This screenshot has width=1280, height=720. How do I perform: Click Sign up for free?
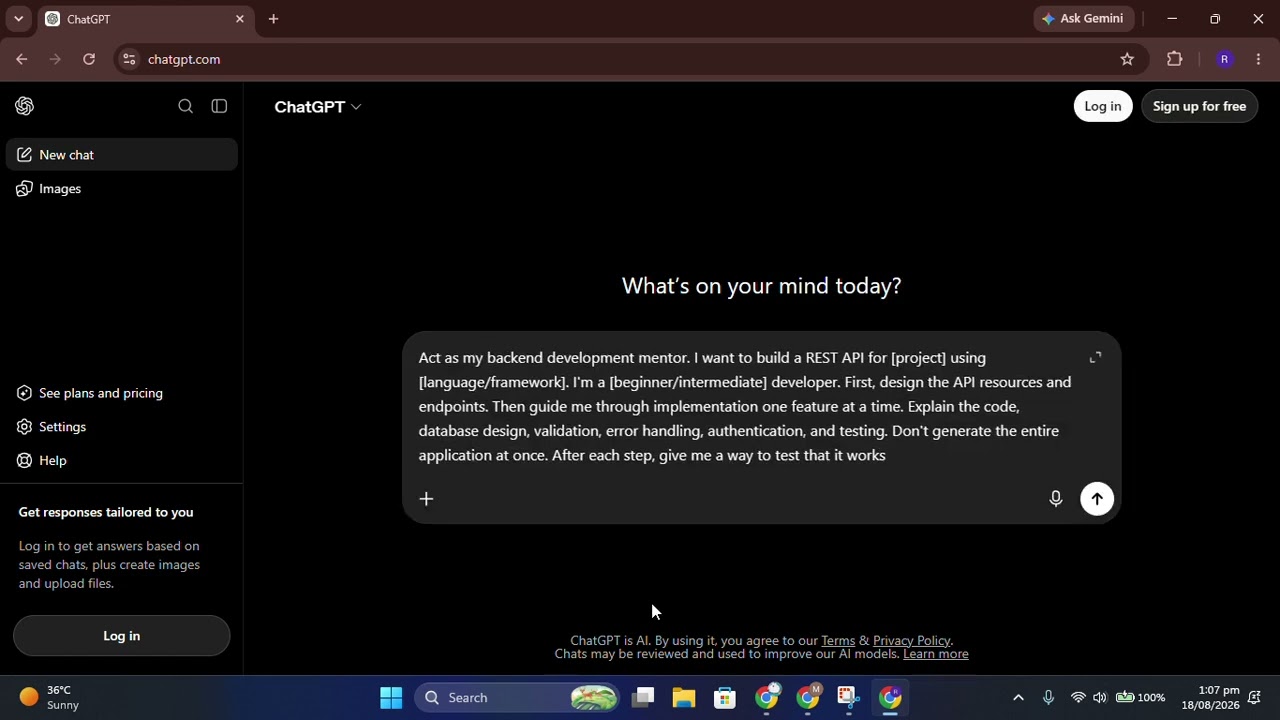point(1199,106)
